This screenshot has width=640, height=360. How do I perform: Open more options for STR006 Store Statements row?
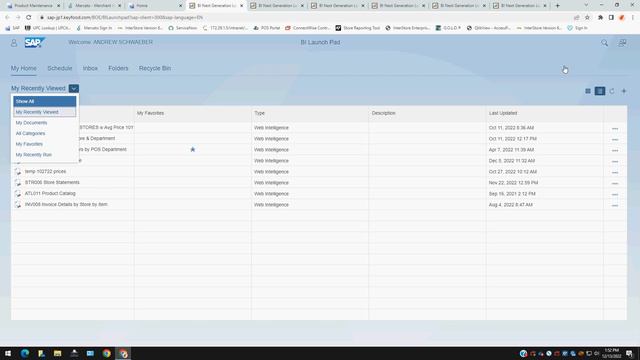tap(615, 183)
